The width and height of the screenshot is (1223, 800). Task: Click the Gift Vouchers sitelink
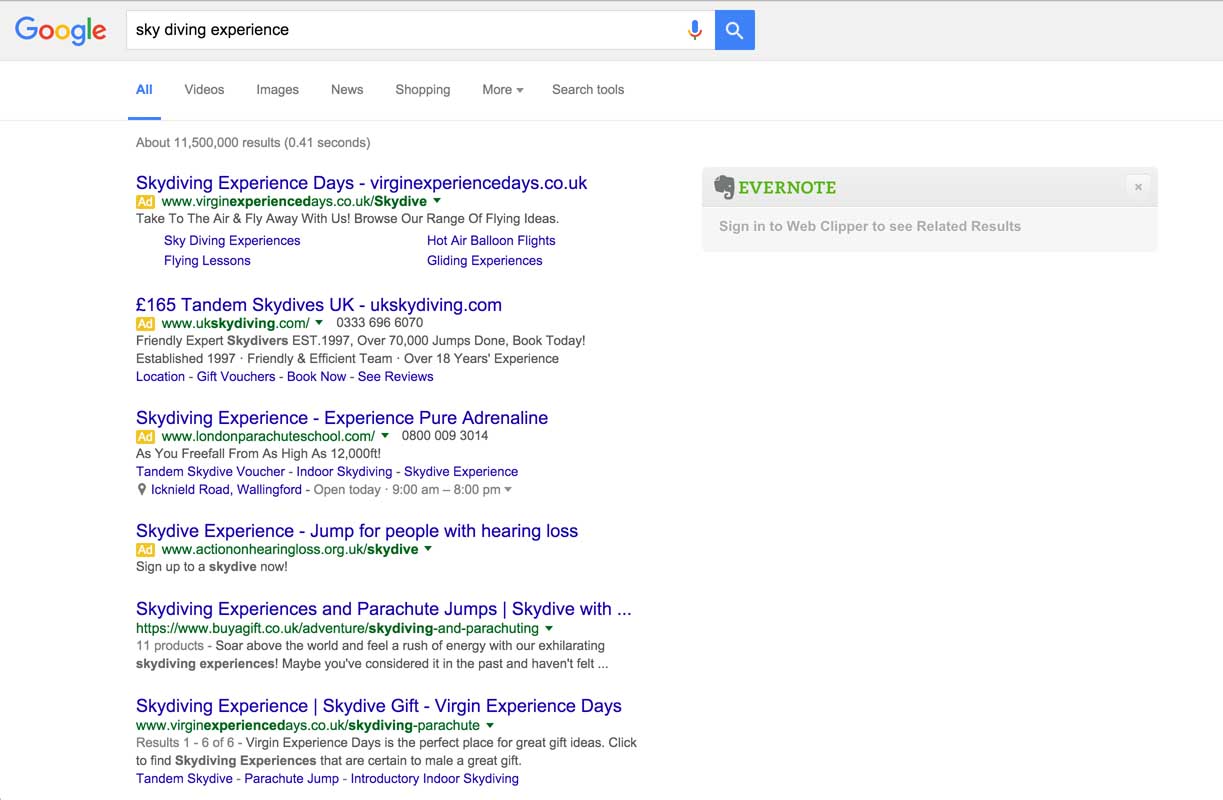(x=236, y=377)
